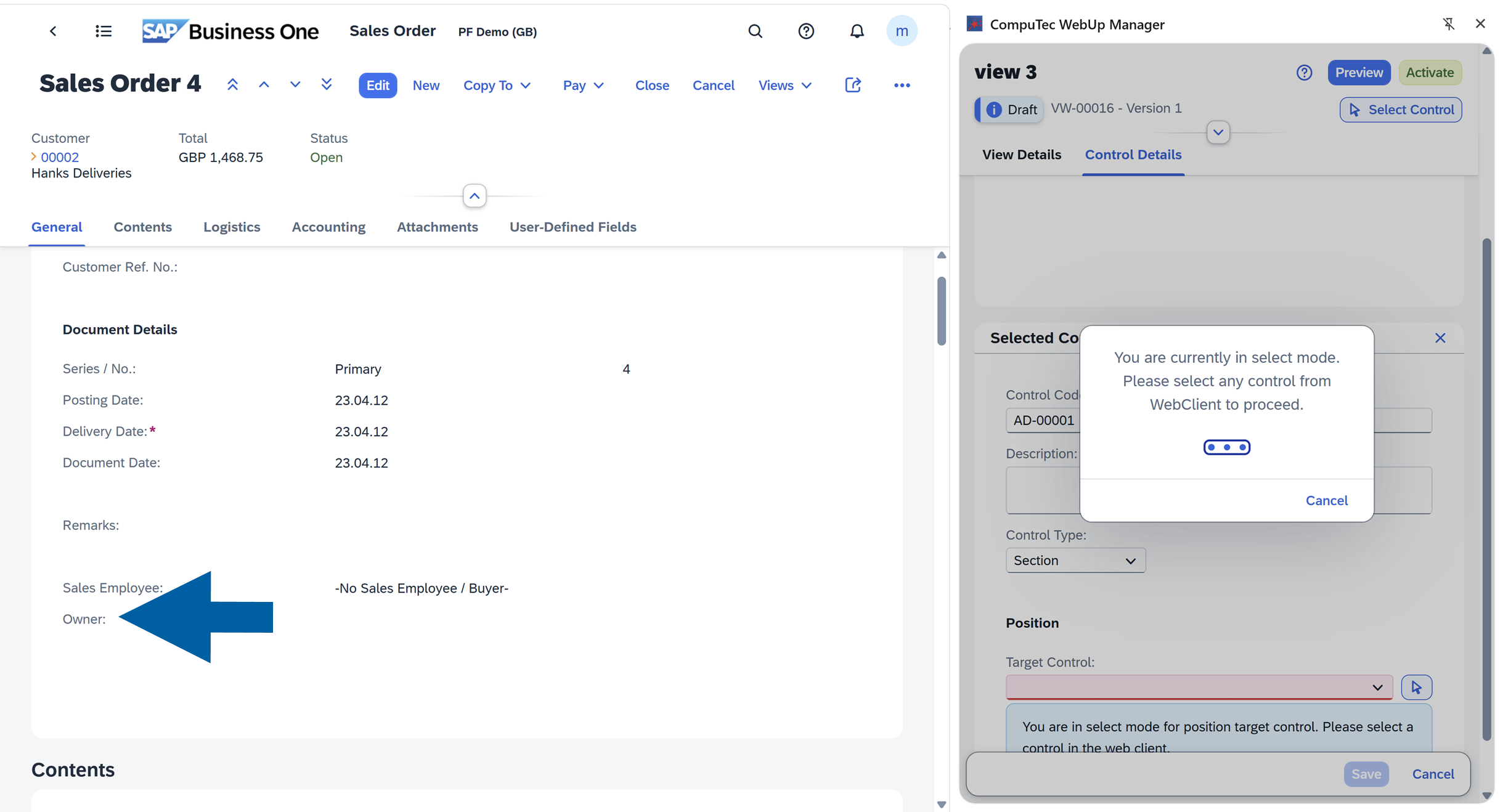The image size is (1503, 812).
Task: Switch to the Attachments tab
Action: pos(437,227)
